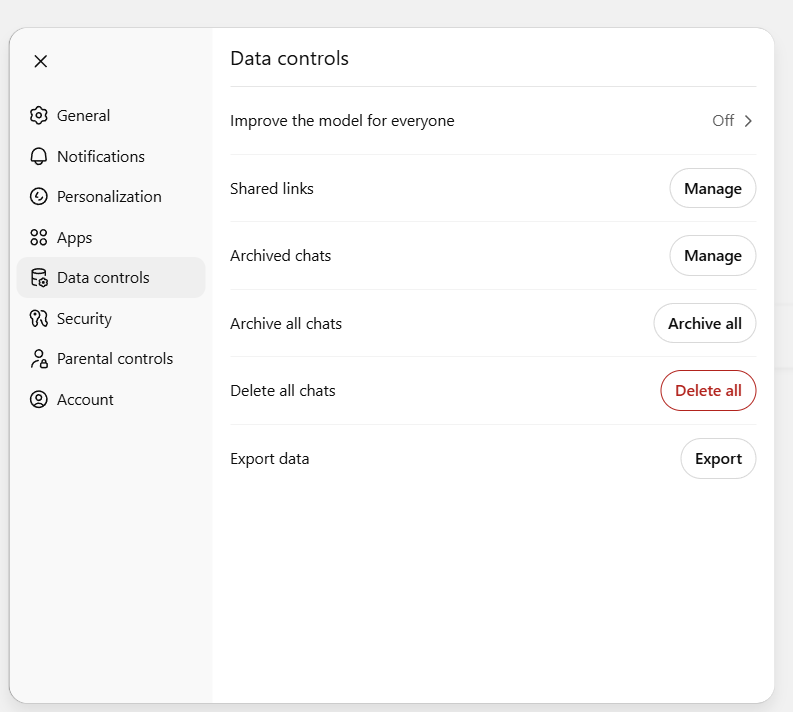793x712 pixels.
Task: Click the Archive all button
Action: 704,323
